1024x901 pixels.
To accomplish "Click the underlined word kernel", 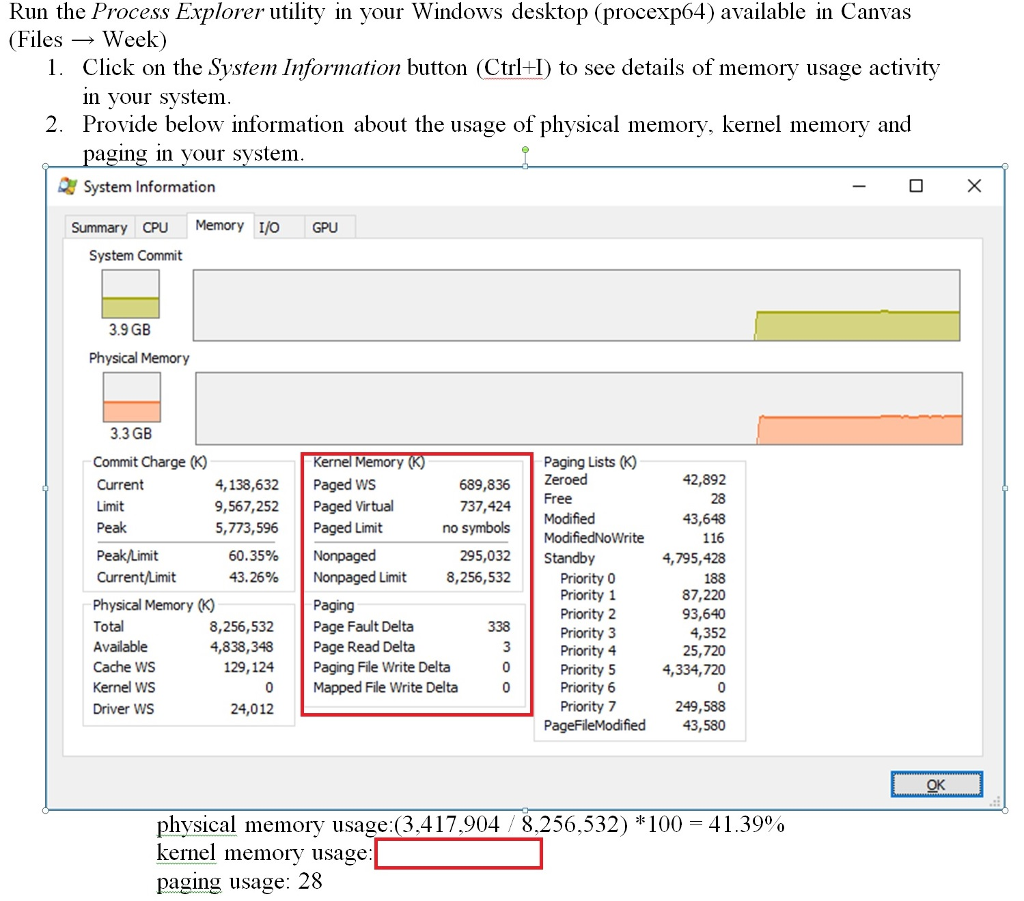I will coord(184,852).
